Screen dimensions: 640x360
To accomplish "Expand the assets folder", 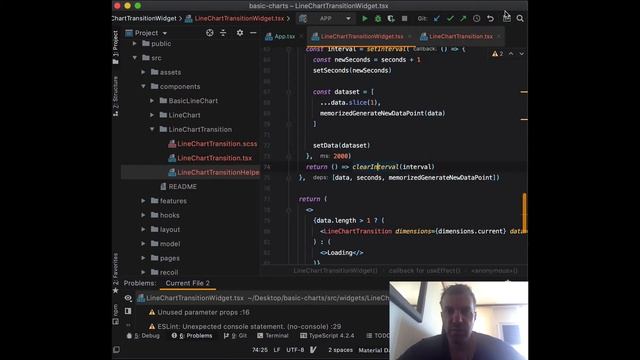I will pyautogui.click(x=143, y=72).
